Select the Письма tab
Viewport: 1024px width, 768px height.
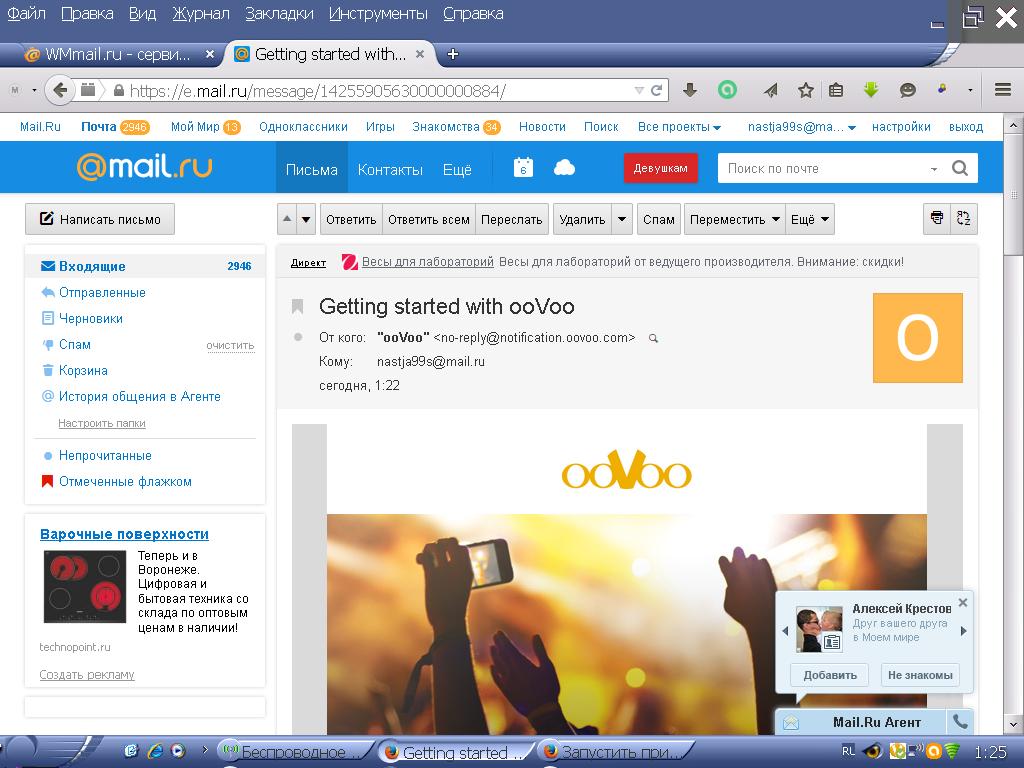point(312,168)
